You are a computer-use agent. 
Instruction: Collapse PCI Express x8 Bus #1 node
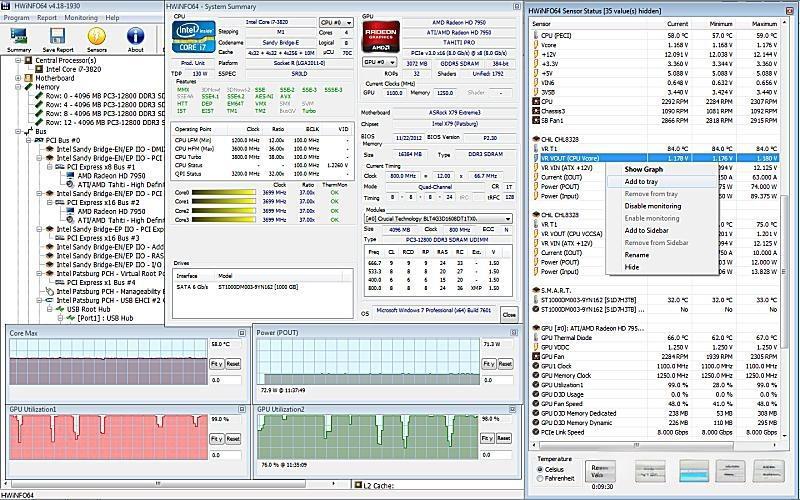pos(50,167)
